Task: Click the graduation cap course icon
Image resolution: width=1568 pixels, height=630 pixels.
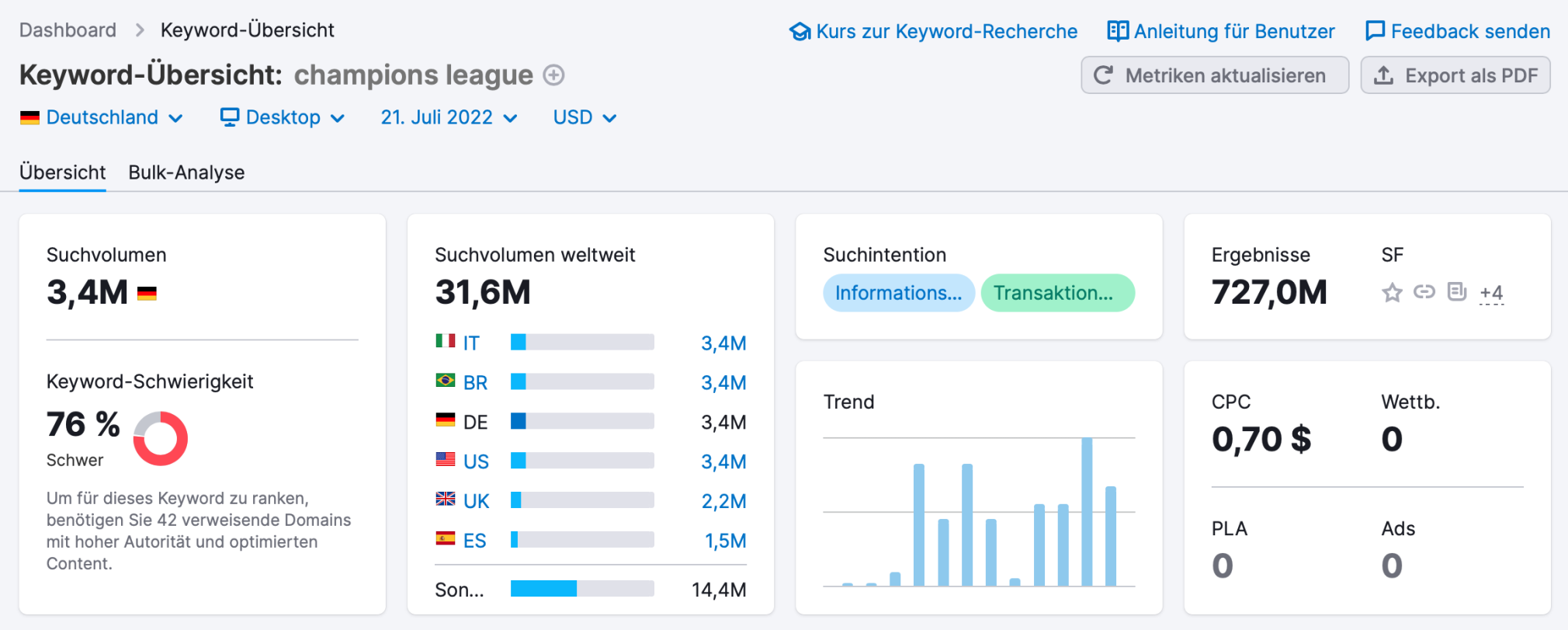Action: point(800,32)
